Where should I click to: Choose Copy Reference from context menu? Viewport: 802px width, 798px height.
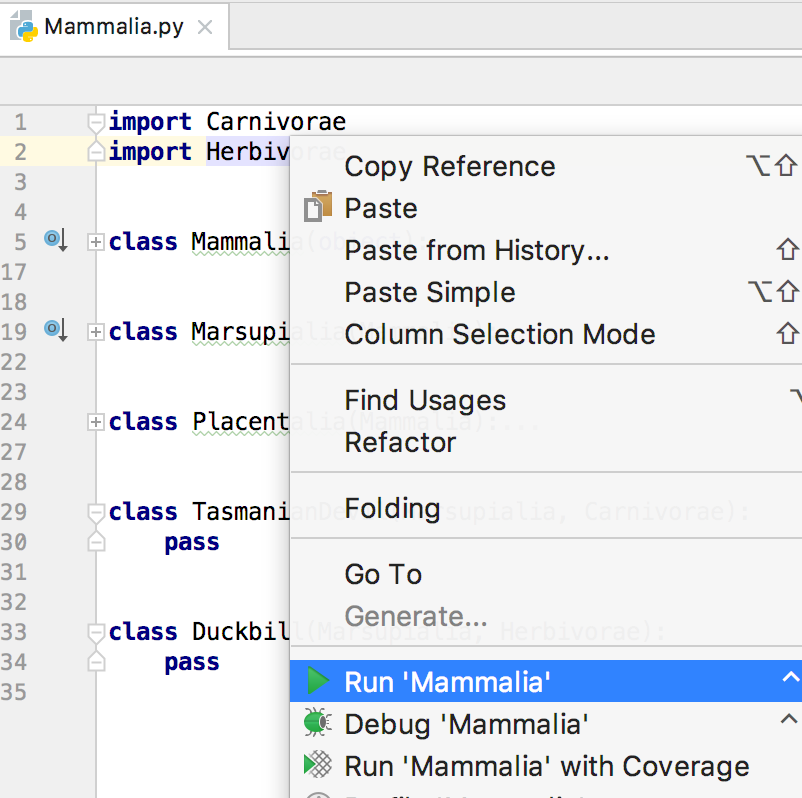coord(449,166)
